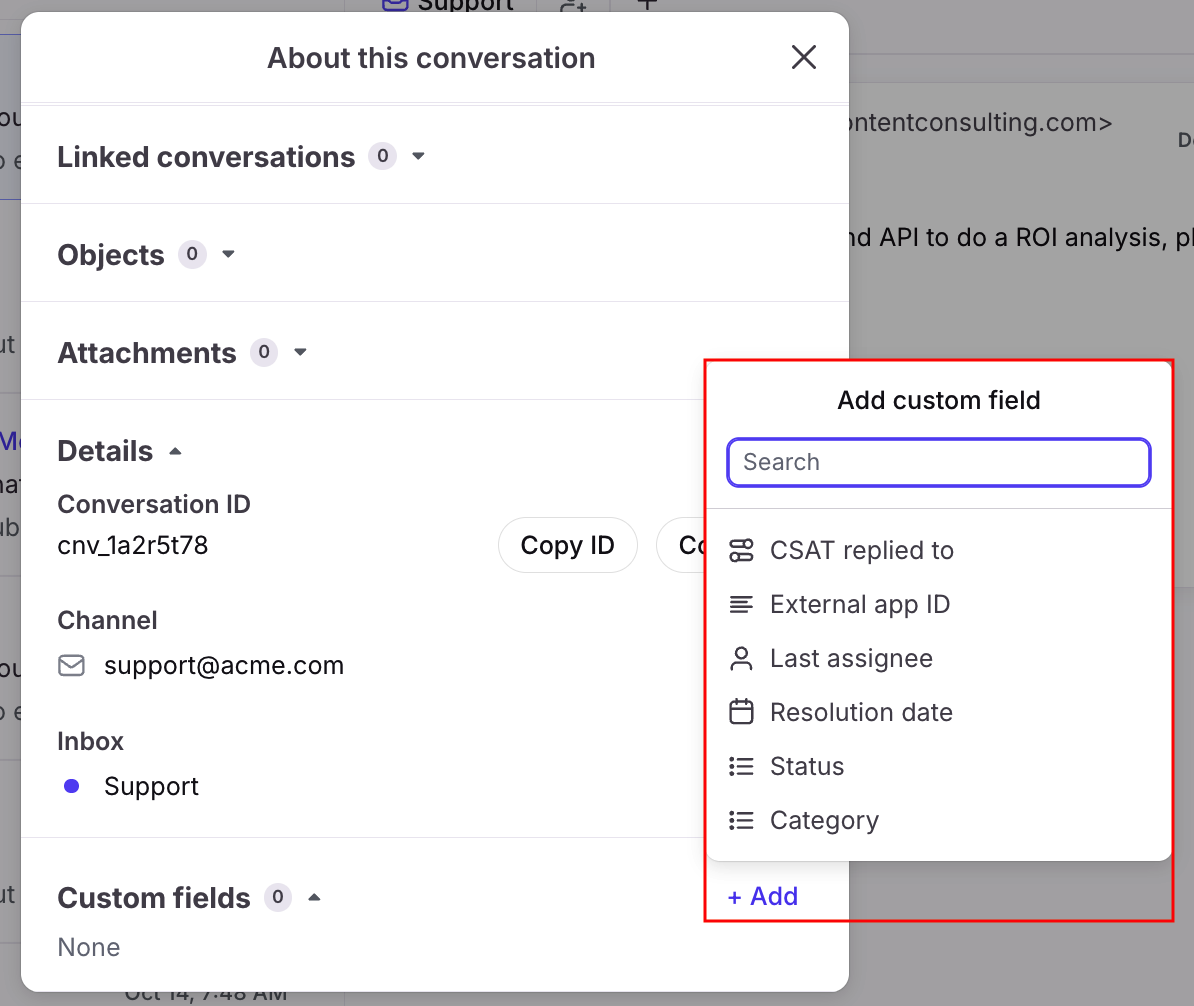The height and width of the screenshot is (1006, 1194).
Task: Expand the Objects section arrow
Action: [x=228, y=255]
